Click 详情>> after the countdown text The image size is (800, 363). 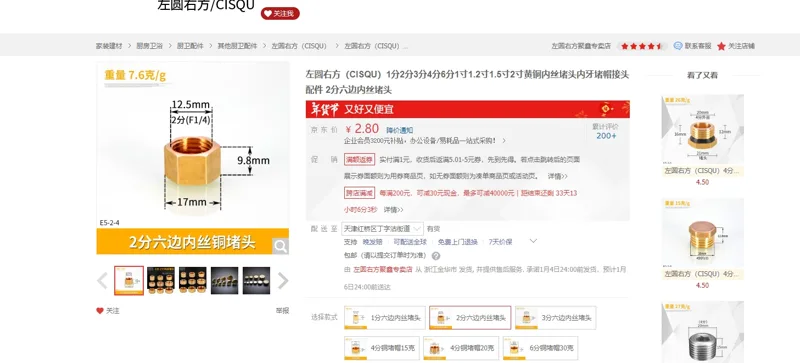(393, 210)
